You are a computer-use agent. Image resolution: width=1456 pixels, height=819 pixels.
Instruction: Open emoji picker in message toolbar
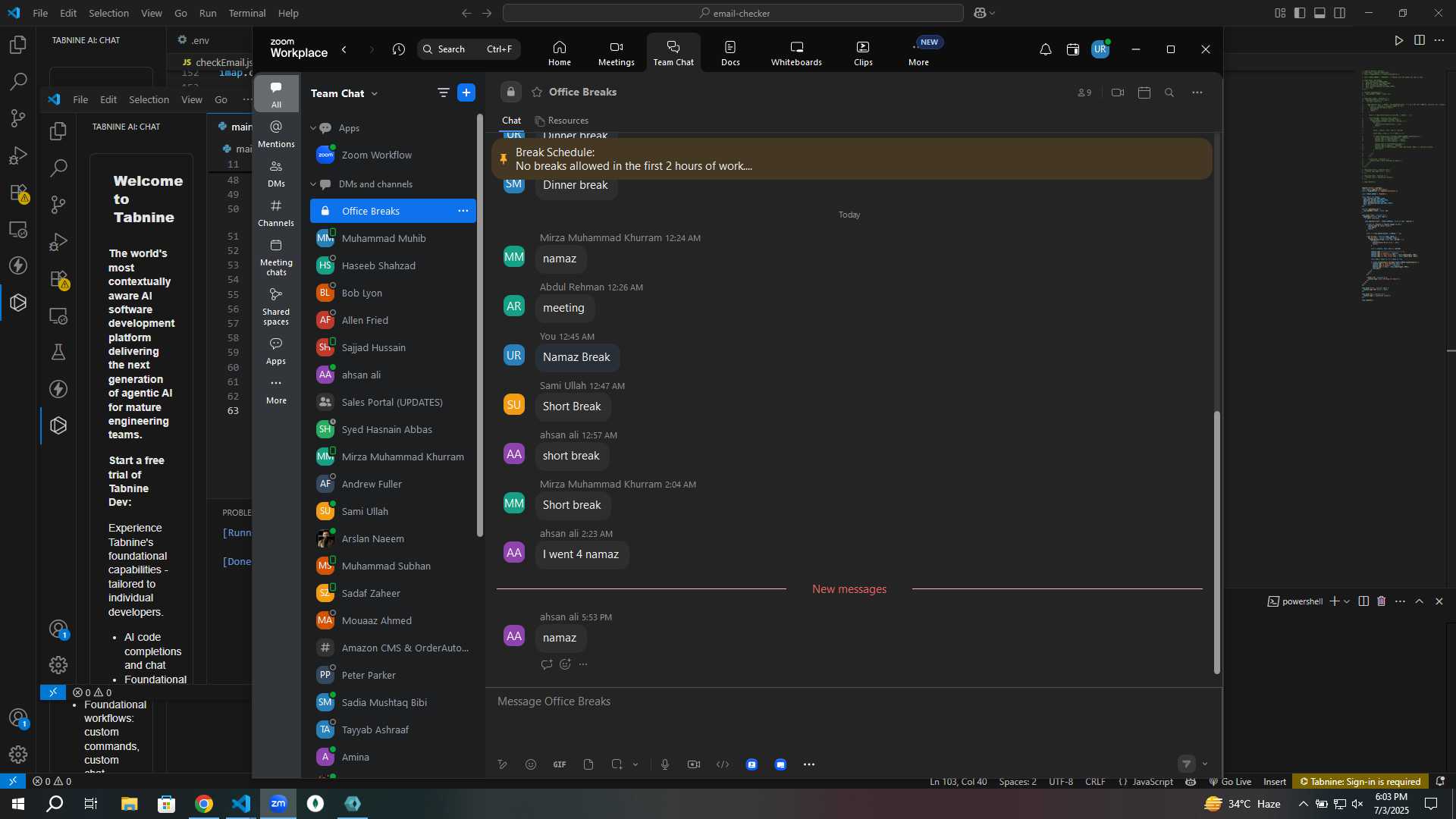coord(531,764)
